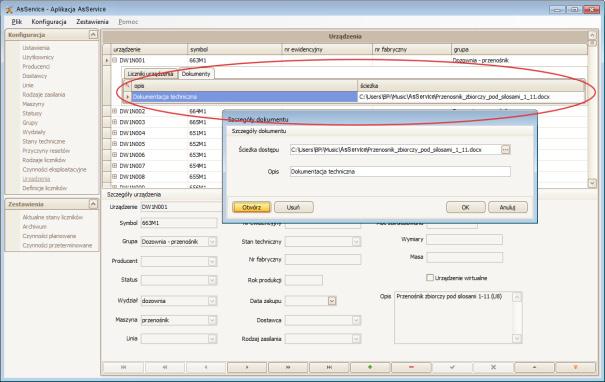Screen dimensions: 605x382
Task: Collapse the DW1N001 device row
Action: coord(115,60)
